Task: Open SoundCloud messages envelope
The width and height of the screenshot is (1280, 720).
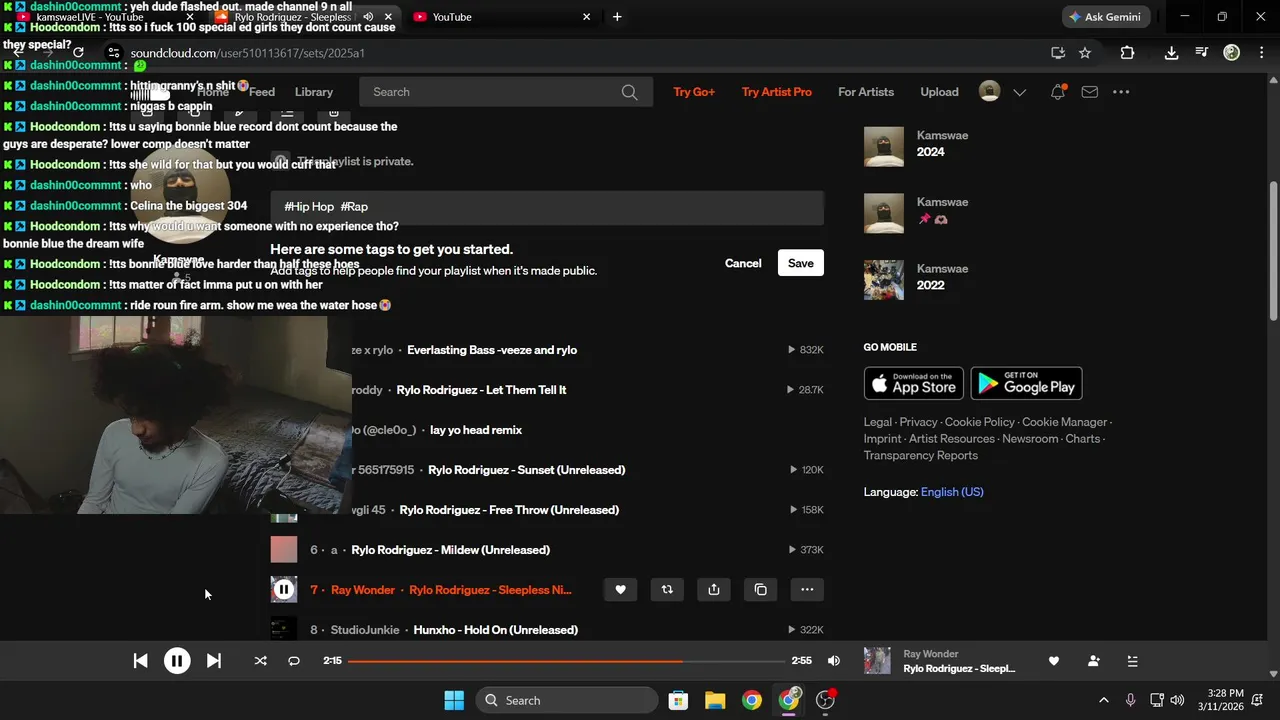Action: [x=1090, y=92]
